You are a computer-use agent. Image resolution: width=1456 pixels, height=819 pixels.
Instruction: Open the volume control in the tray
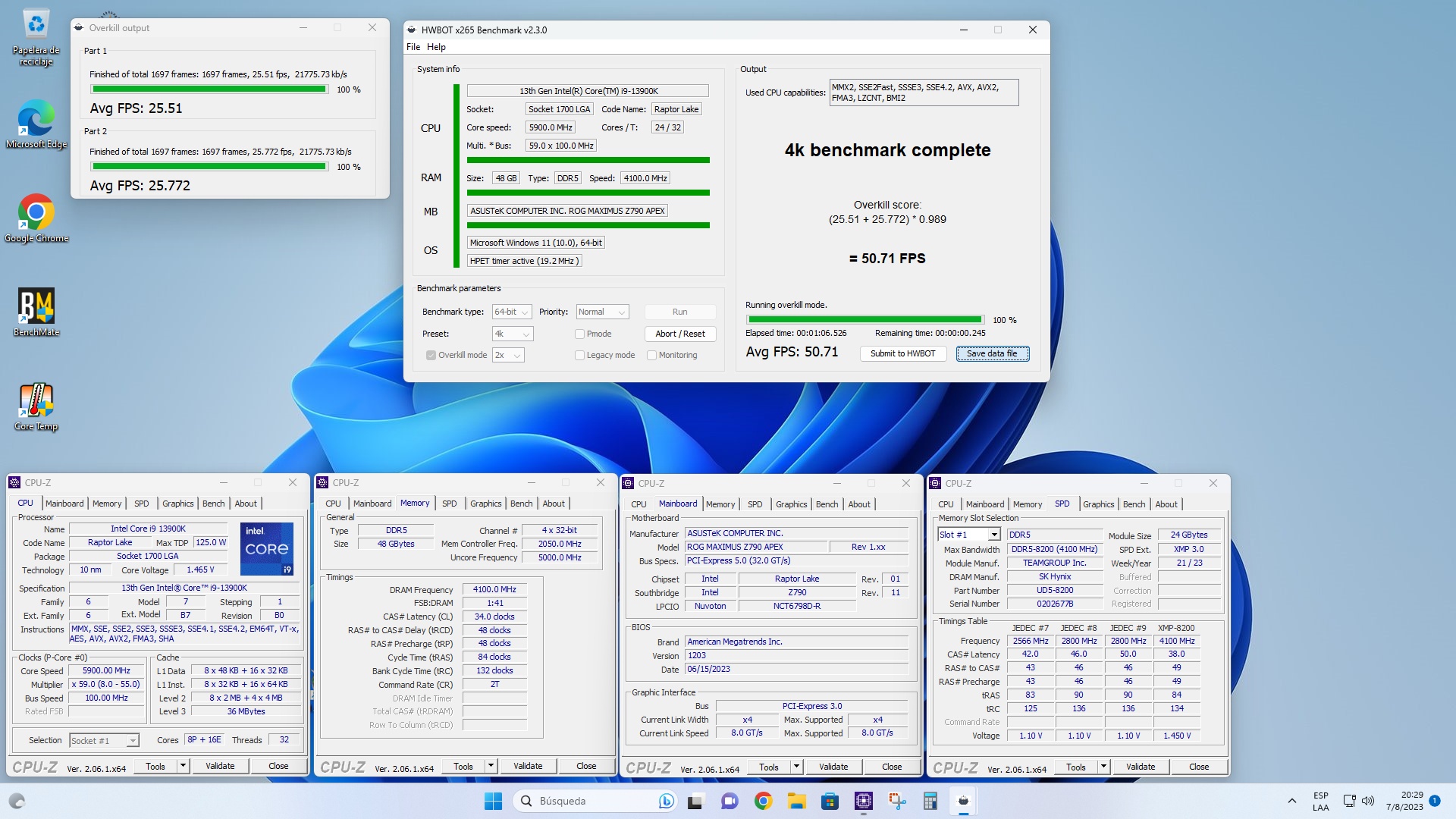point(1368,801)
